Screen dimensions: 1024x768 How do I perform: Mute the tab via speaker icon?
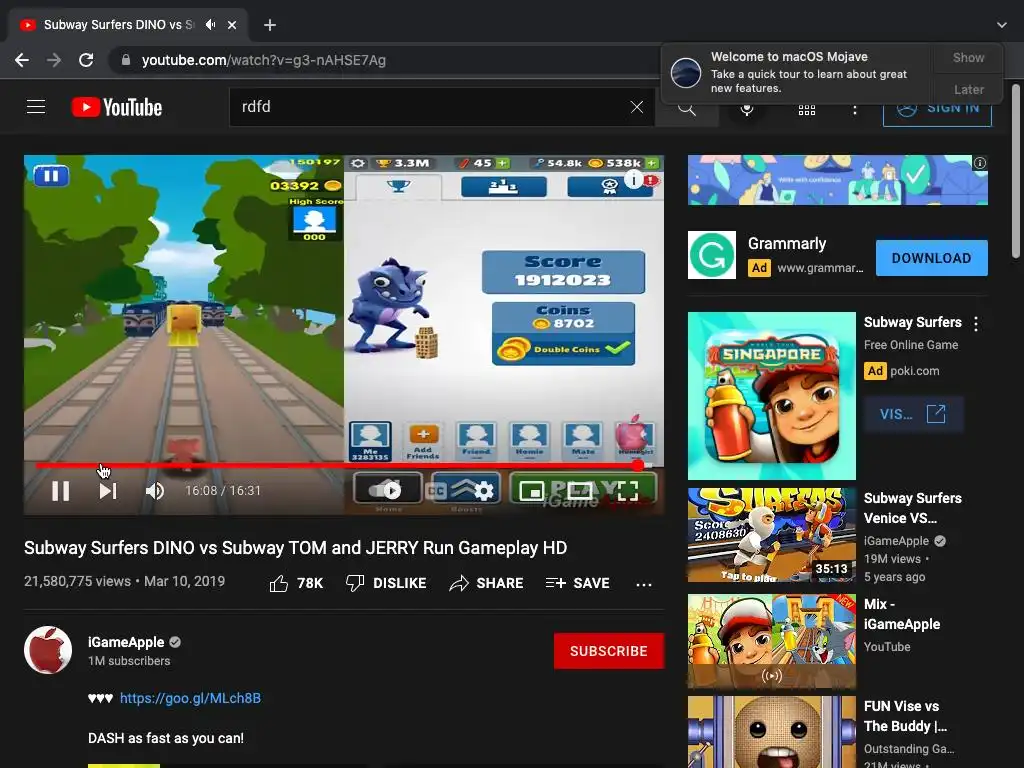pos(210,25)
